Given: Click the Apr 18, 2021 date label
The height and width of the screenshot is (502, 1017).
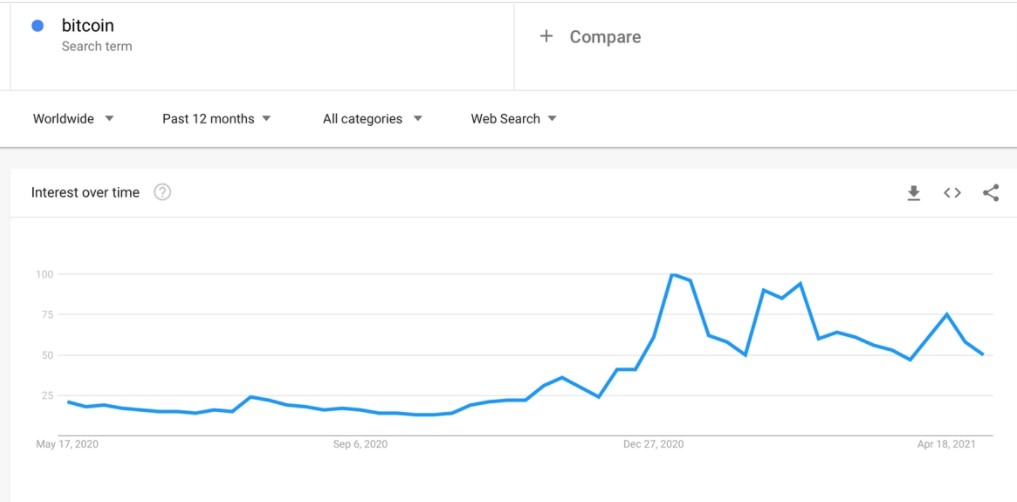Looking at the screenshot, I should 944,444.
